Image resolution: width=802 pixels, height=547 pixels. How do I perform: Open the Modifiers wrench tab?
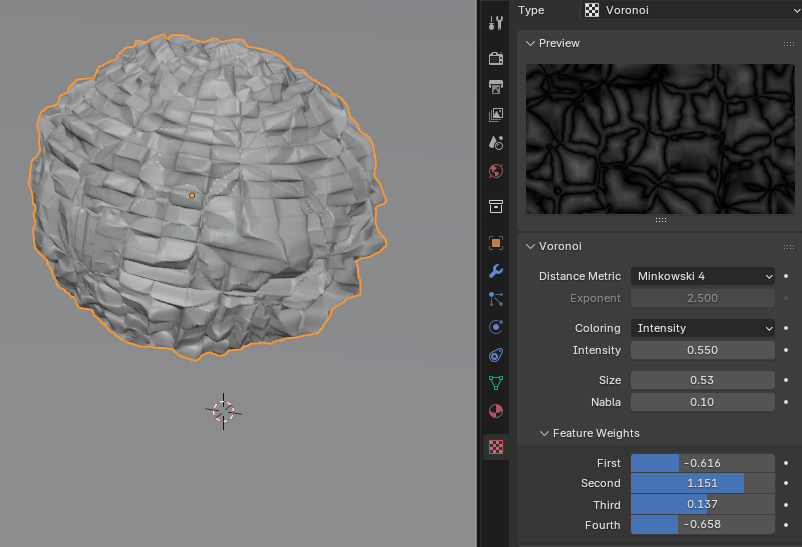click(x=495, y=271)
